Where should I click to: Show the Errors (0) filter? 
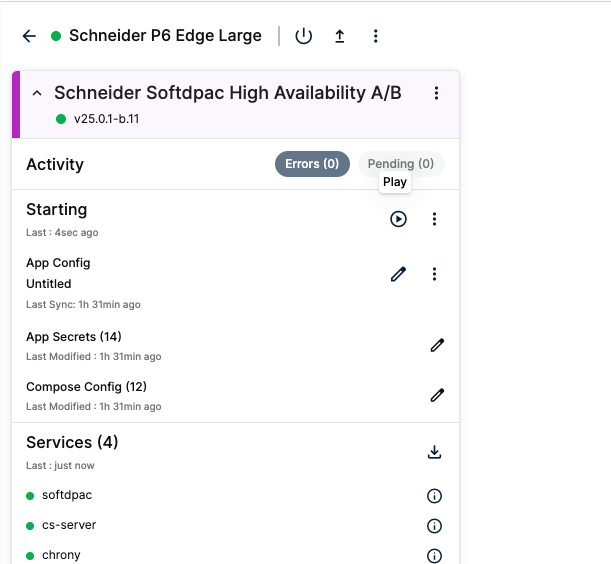(312, 164)
